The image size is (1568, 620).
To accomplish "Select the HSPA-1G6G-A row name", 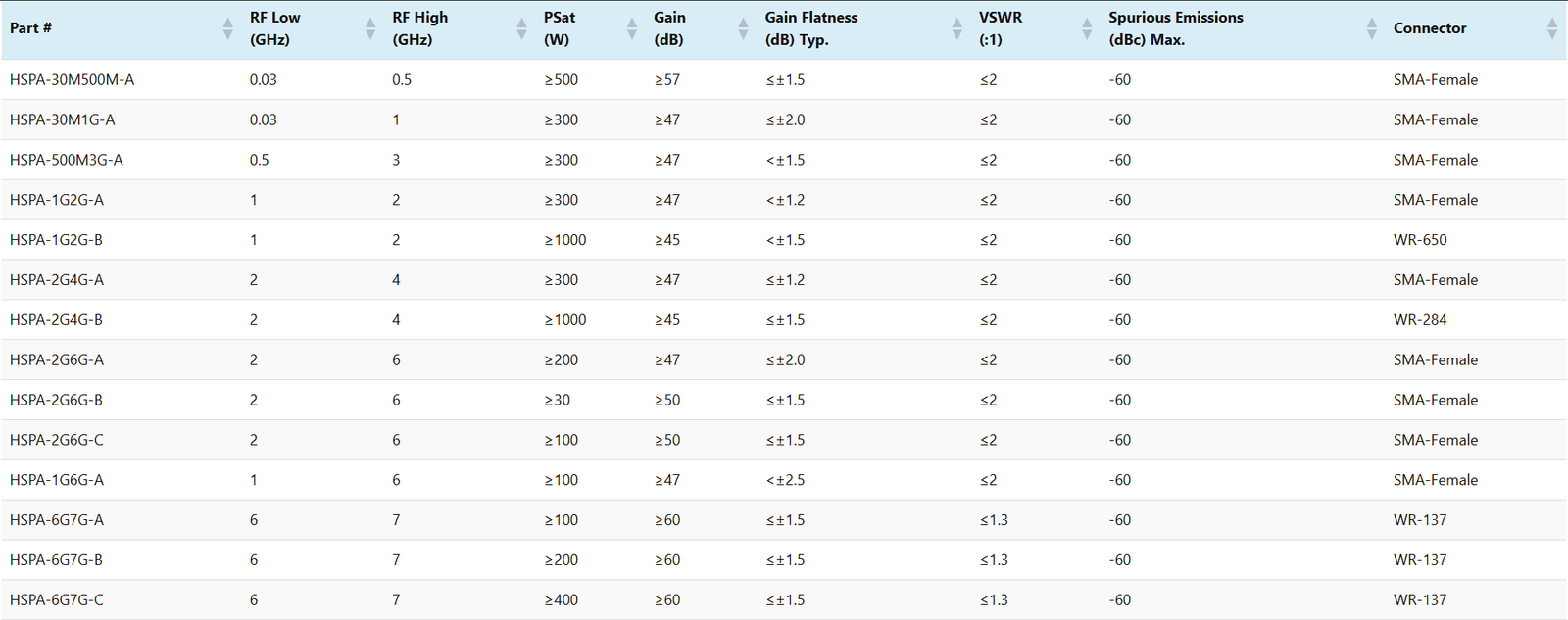I will (x=57, y=480).
